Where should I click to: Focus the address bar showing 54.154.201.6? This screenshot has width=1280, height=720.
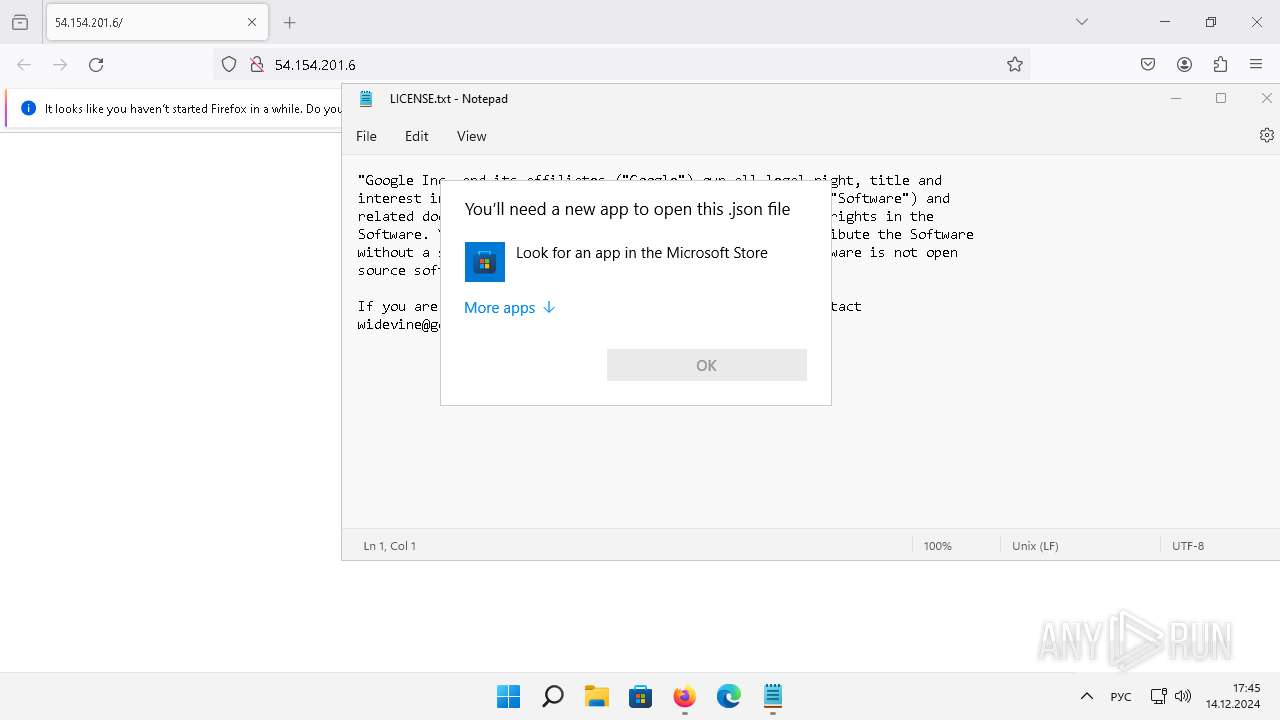pyautogui.click(x=622, y=64)
